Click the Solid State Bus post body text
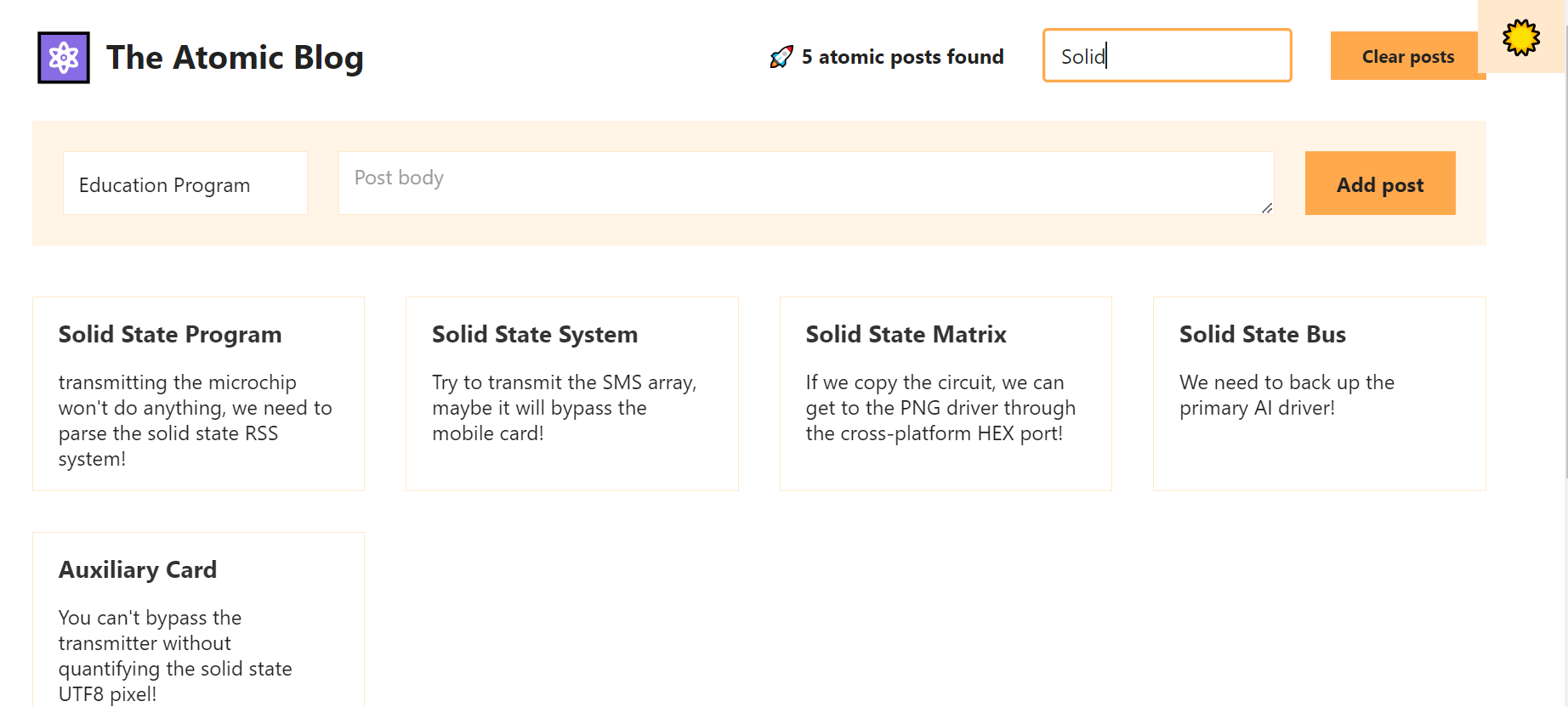This screenshot has width=1568, height=707. click(x=1286, y=395)
